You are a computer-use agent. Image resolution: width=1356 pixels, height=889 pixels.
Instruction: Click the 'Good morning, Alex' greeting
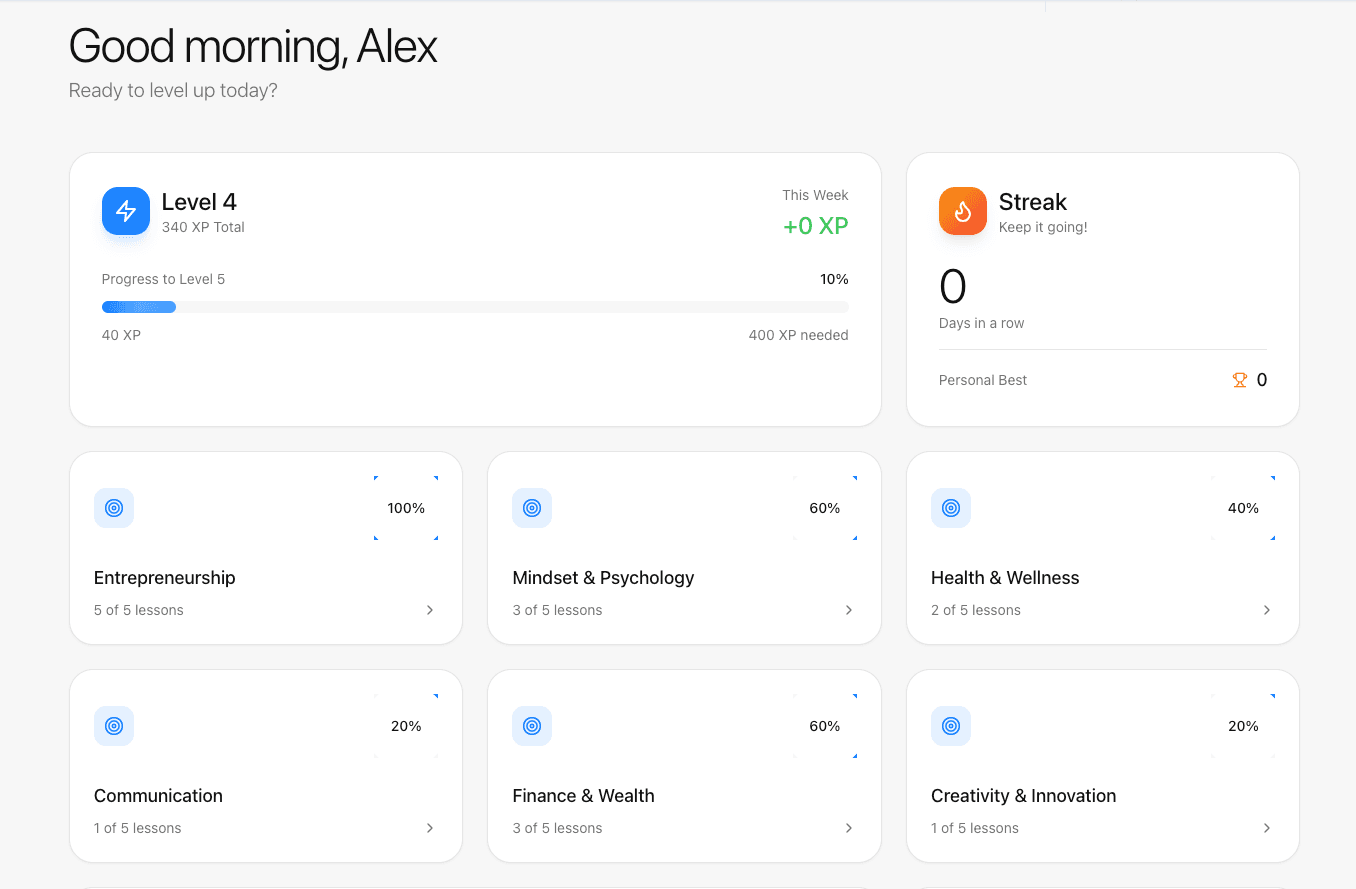click(x=253, y=46)
